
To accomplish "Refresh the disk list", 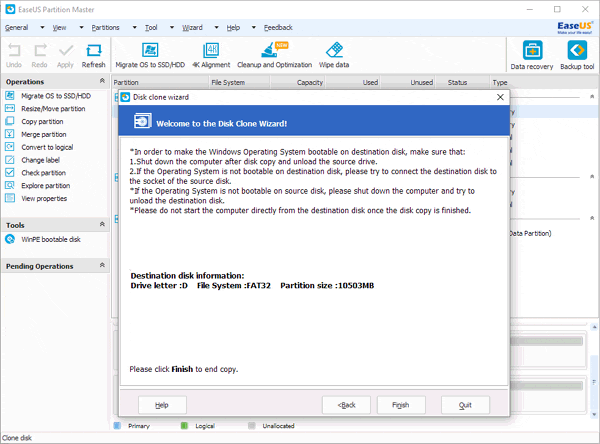I will coord(93,56).
